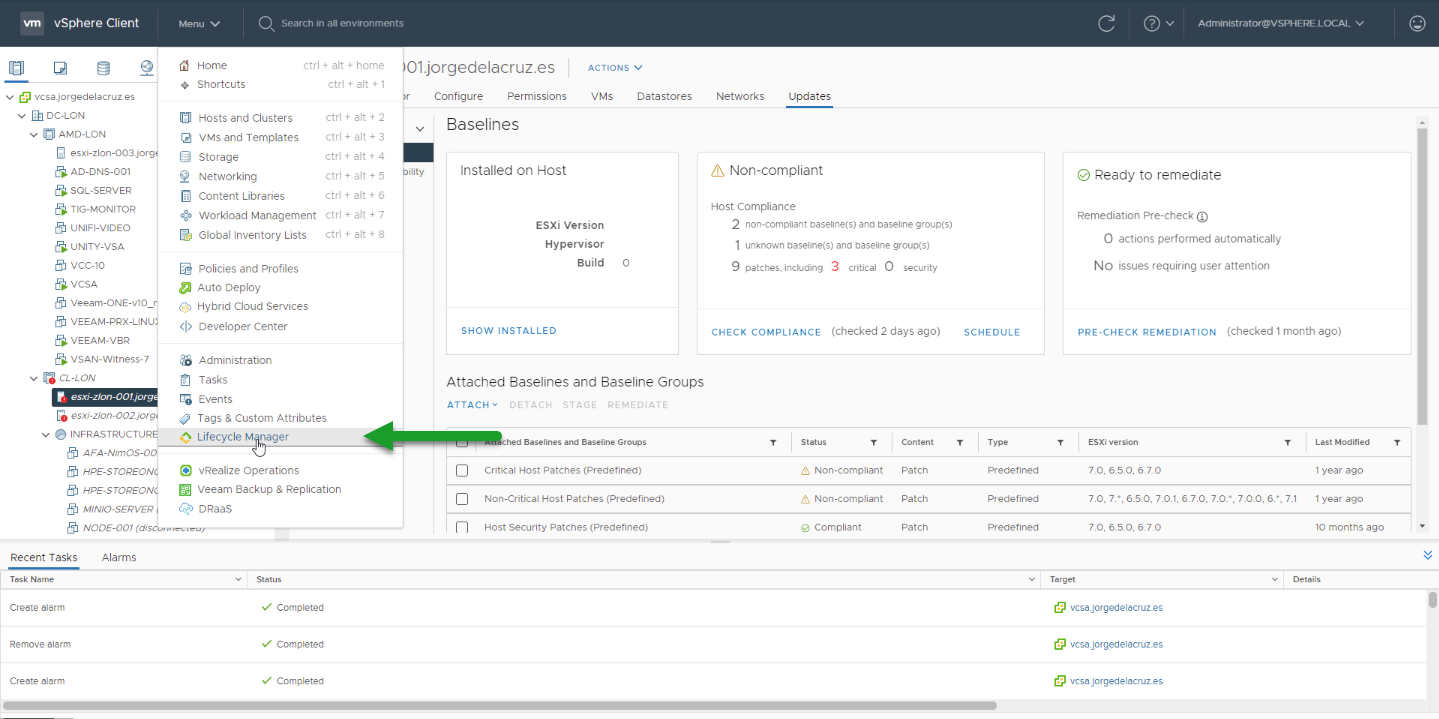The image size is (1439, 719).
Task: Switch to the Permissions tab
Action: pos(537,96)
